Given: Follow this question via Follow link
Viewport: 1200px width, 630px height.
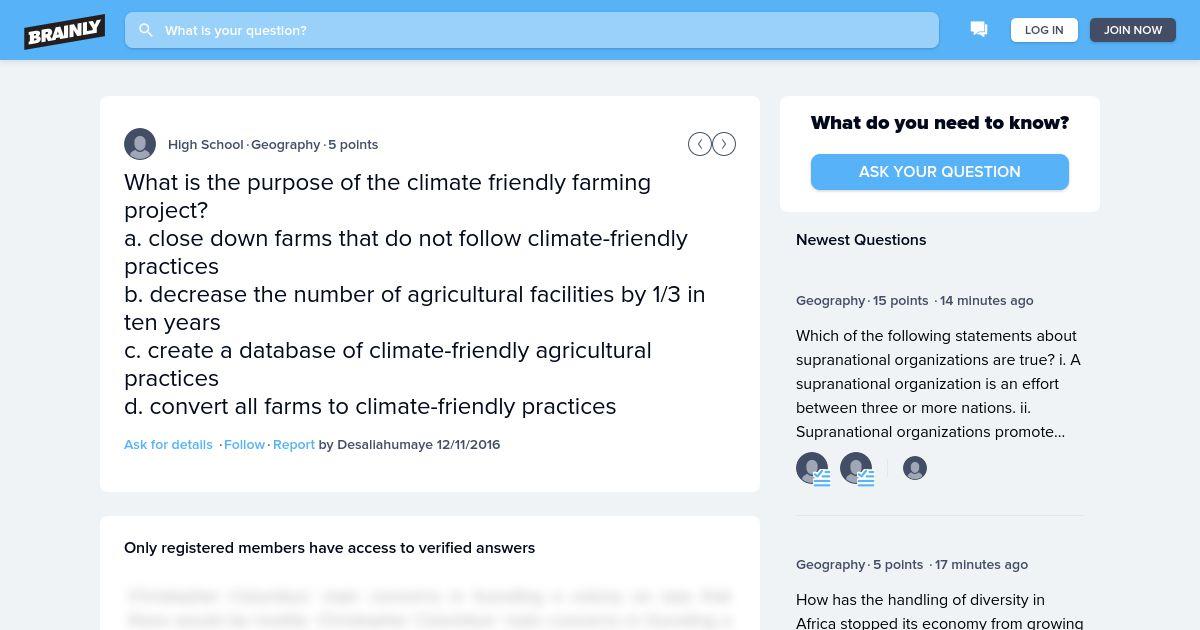Looking at the screenshot, I should pos(244,445).
